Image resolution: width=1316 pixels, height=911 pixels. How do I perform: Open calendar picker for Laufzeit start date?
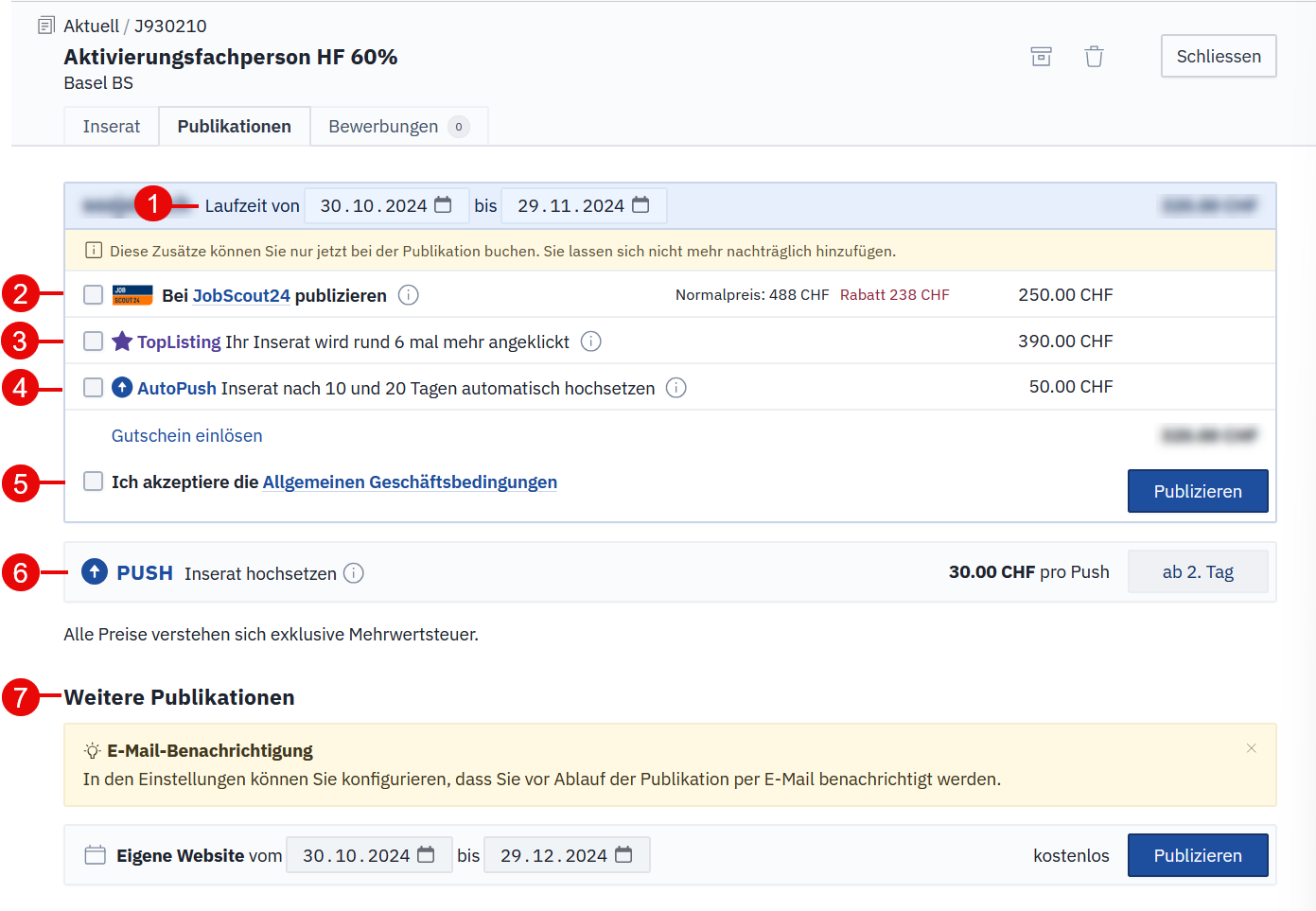(x=443, y=205)
